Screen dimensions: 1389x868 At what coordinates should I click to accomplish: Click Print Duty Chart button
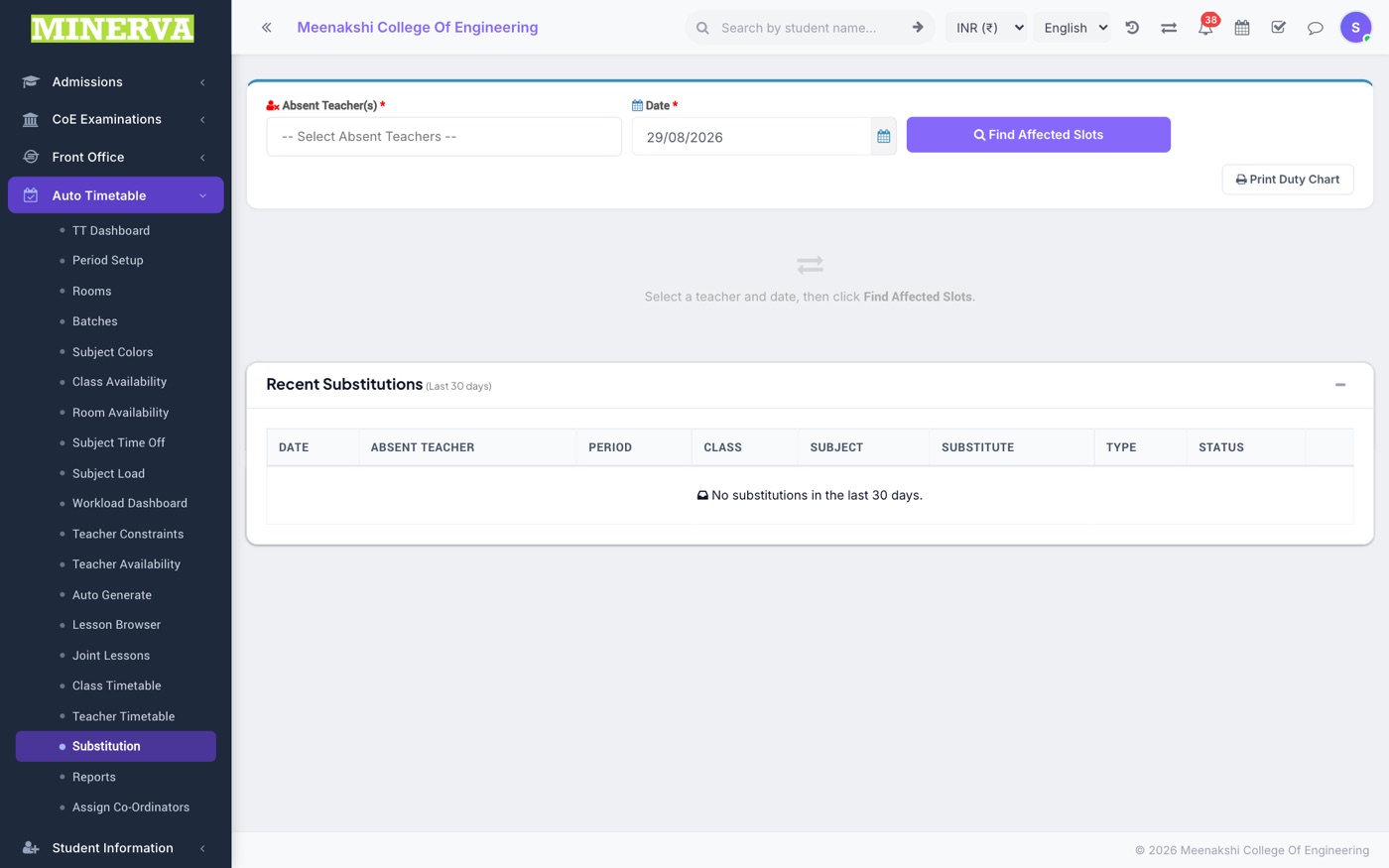[1288, 180]
